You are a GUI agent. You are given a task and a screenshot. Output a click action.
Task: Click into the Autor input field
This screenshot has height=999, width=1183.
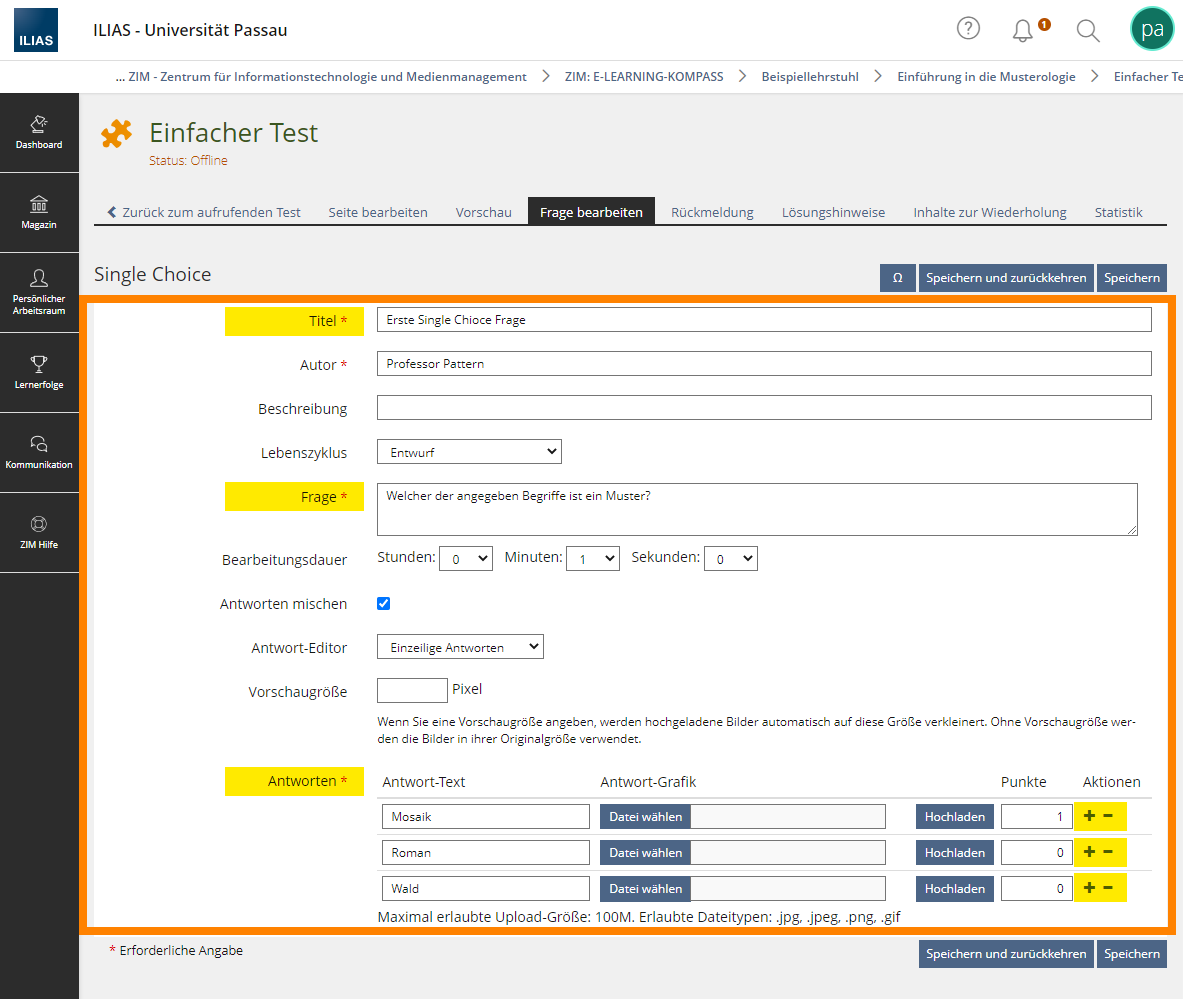(x=764, y=364)
